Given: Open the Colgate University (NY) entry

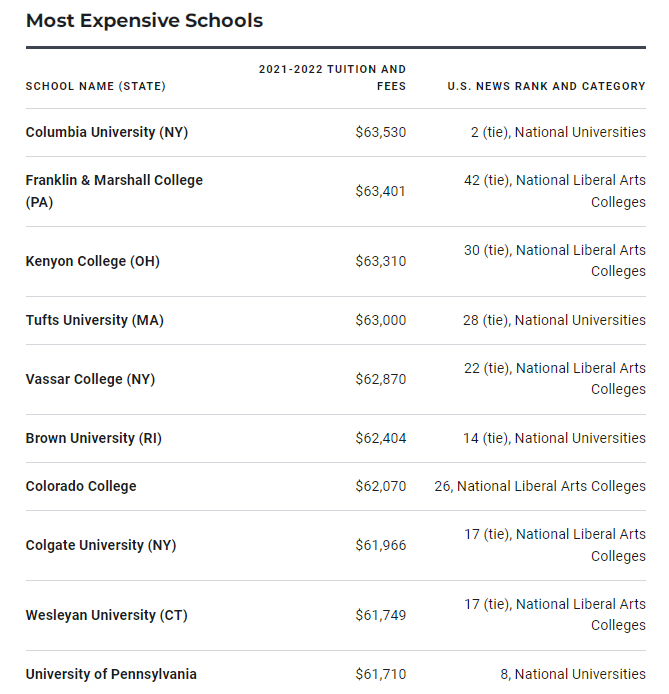Looking at the screenshot, I should pos(100,545).
